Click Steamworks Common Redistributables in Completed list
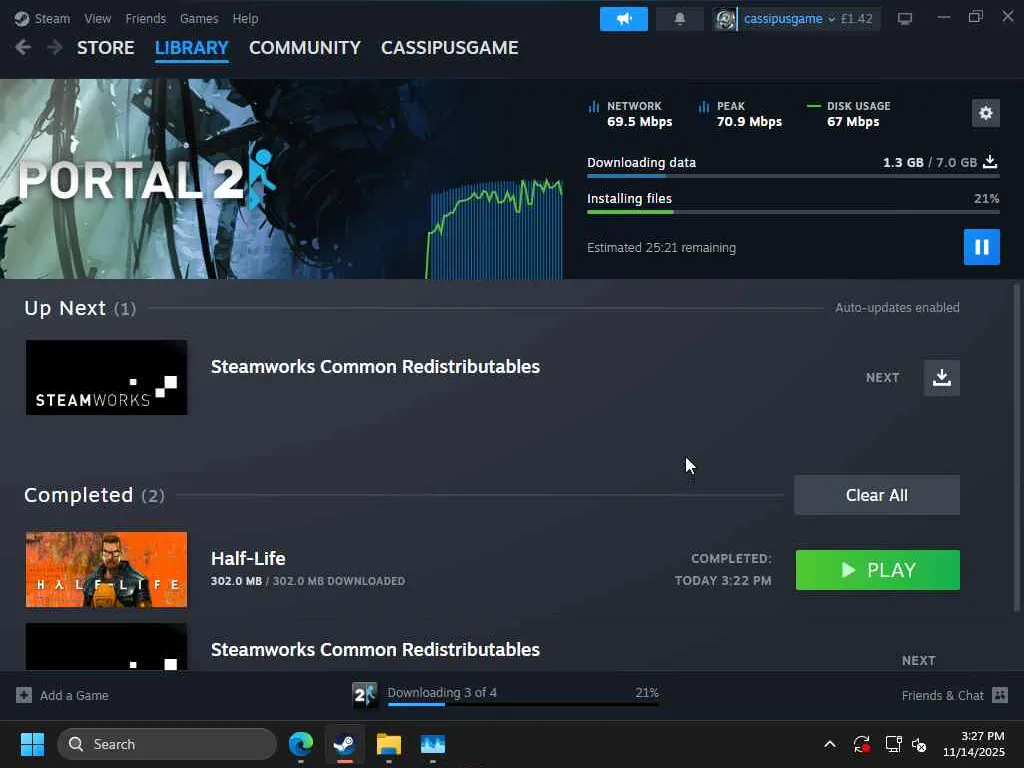This screenshot has width=1024, height=768. pos(375,650)
